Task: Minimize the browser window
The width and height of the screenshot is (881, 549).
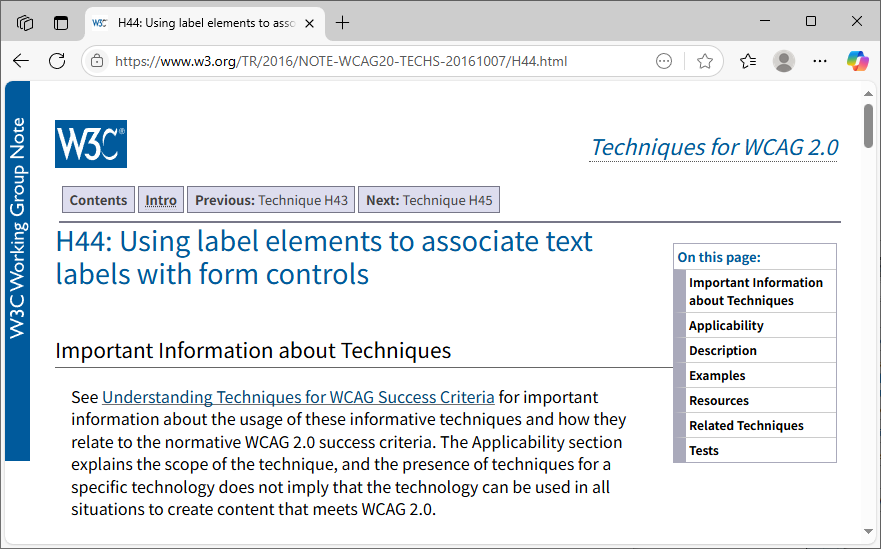Action: [765, 21]
